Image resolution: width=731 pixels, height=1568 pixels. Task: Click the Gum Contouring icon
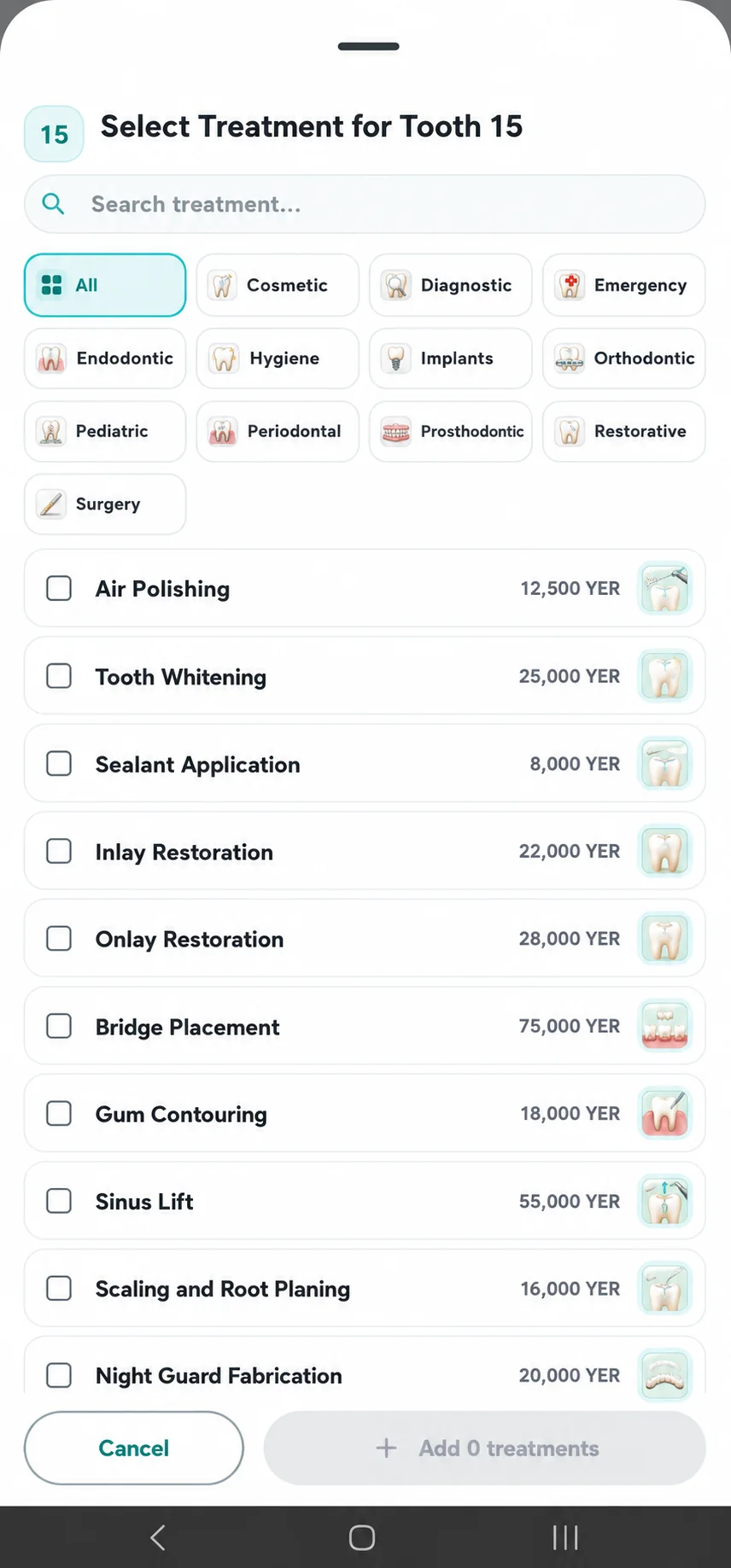664,1113
